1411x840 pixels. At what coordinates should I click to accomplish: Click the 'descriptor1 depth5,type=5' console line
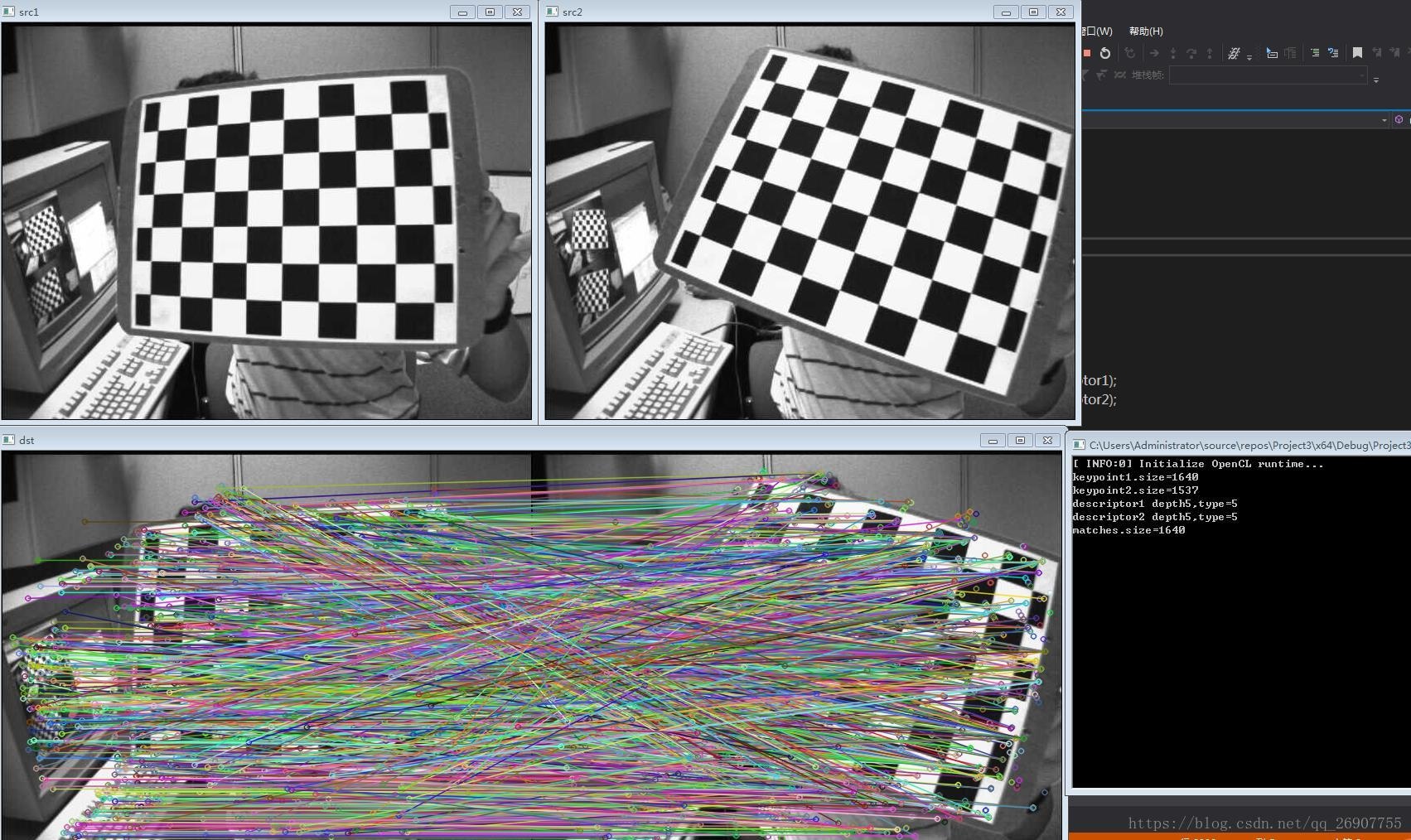click(x=1155, y=504)
